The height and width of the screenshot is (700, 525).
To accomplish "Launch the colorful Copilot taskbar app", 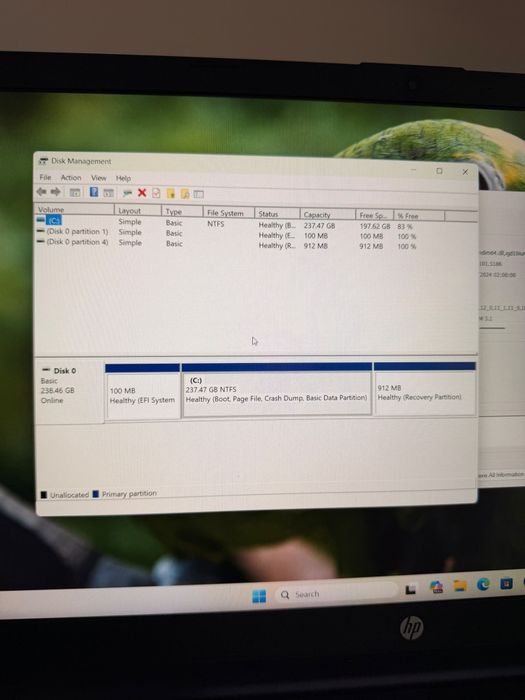I will [437, 587].
